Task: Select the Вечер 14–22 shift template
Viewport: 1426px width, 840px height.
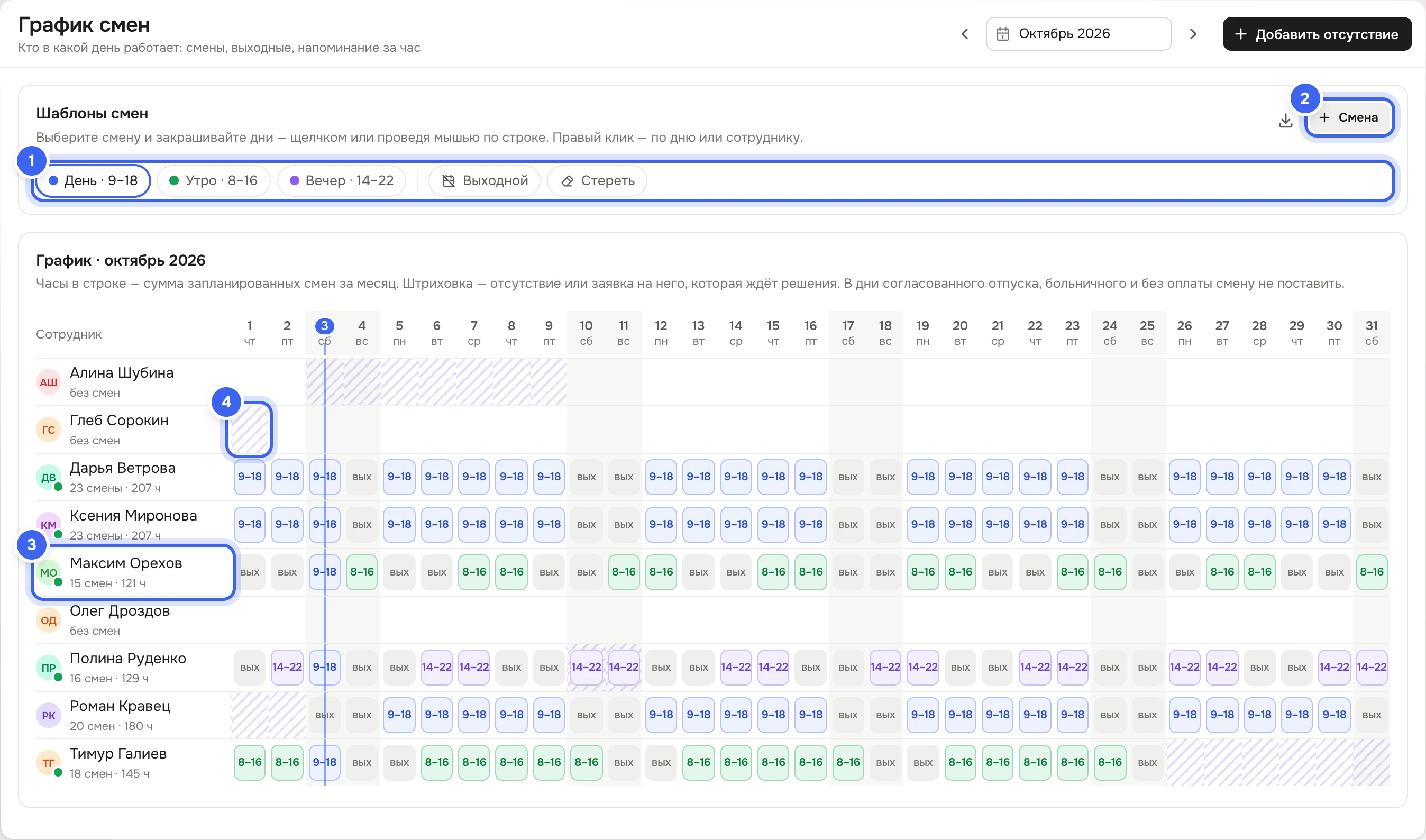Action: pyautogui.click(x=341, y=180)
